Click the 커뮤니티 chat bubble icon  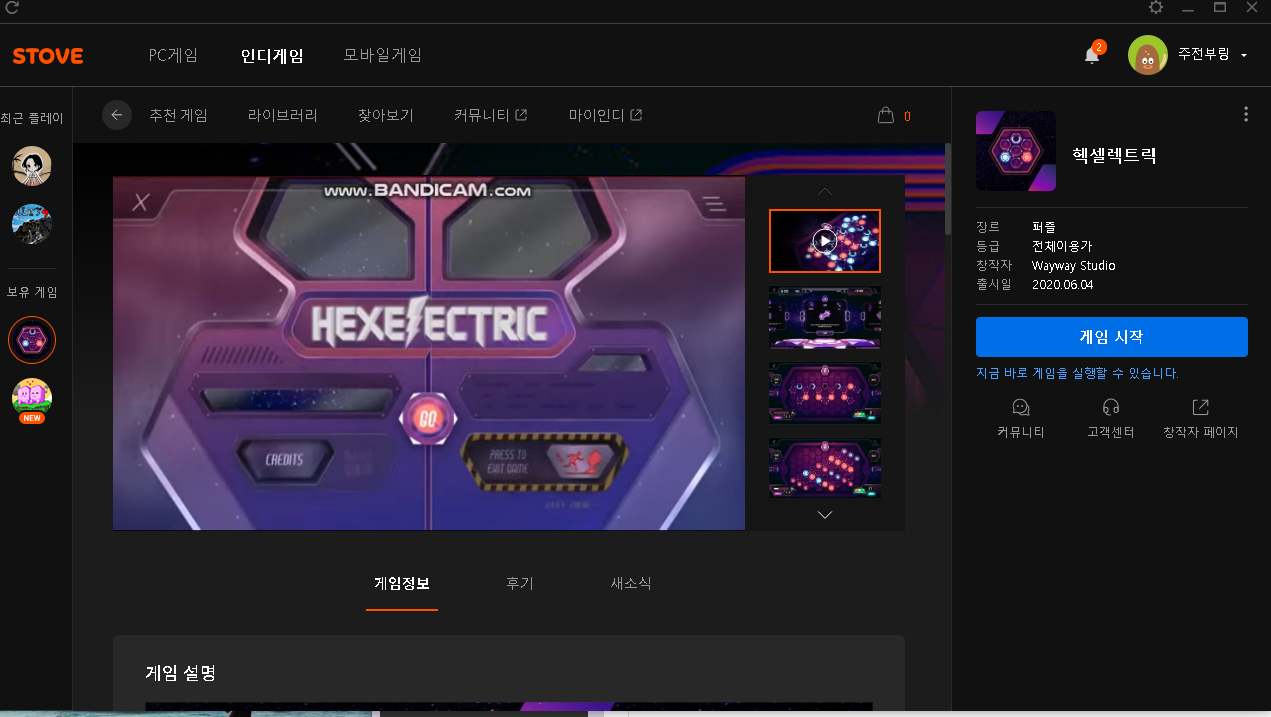1020,408
